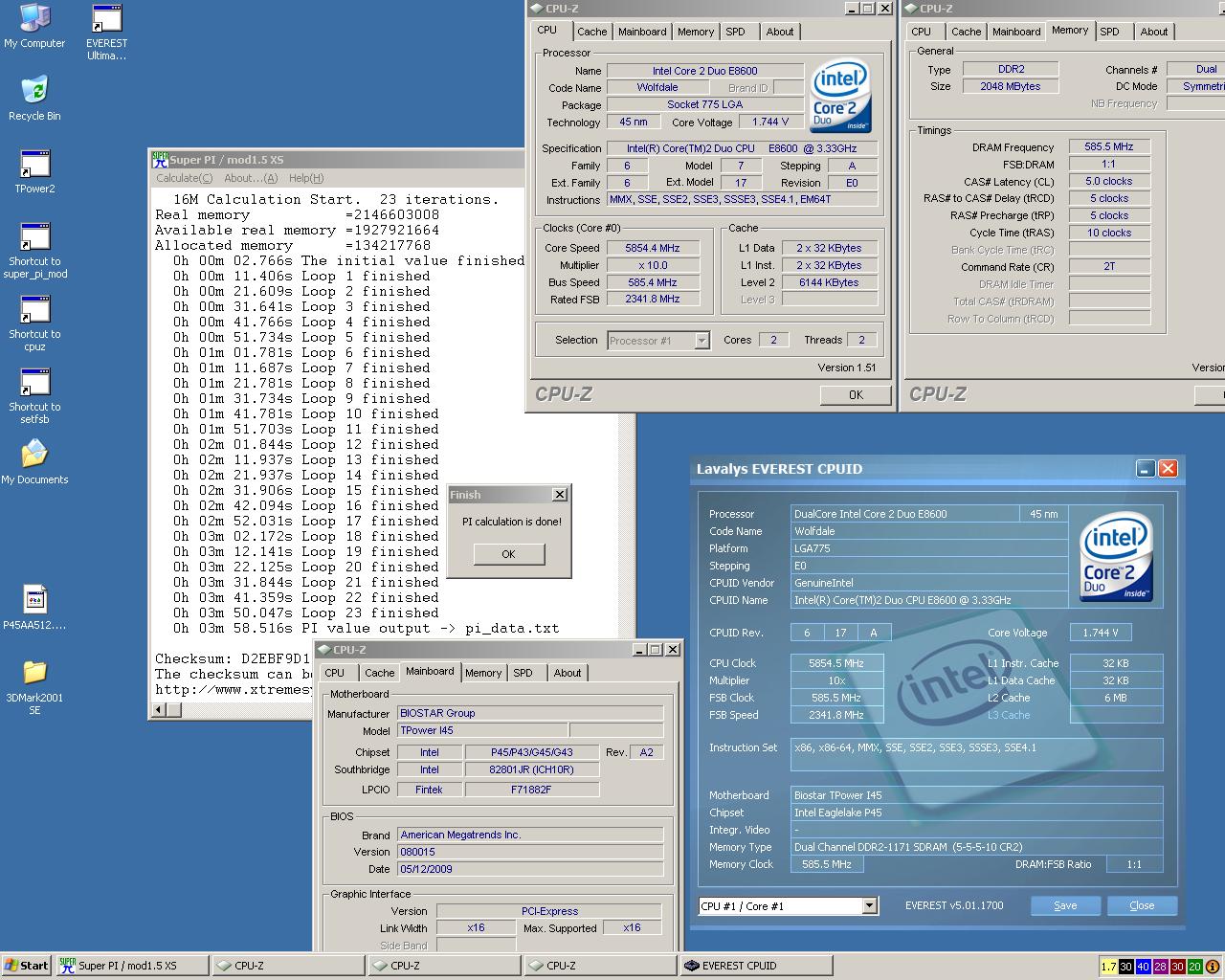Screen dimensions: 1225x980
Task: Click the DRAM Frequency value 585.5 MHz
Action: (x=1109, y=146)
